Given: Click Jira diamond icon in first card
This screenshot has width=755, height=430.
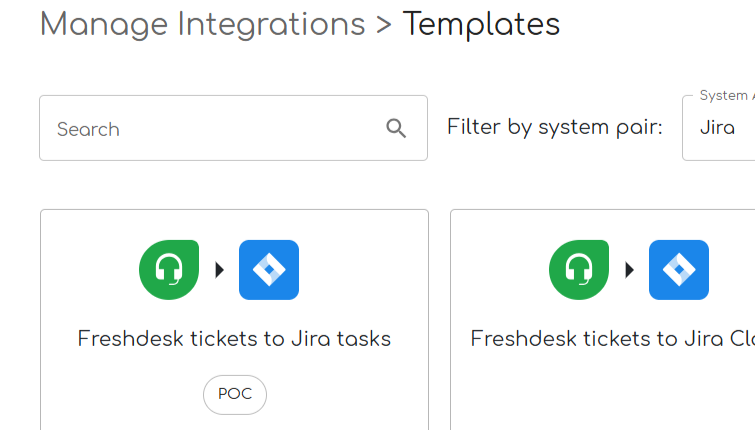Looking at the screenshot, I should pos(269,270).
